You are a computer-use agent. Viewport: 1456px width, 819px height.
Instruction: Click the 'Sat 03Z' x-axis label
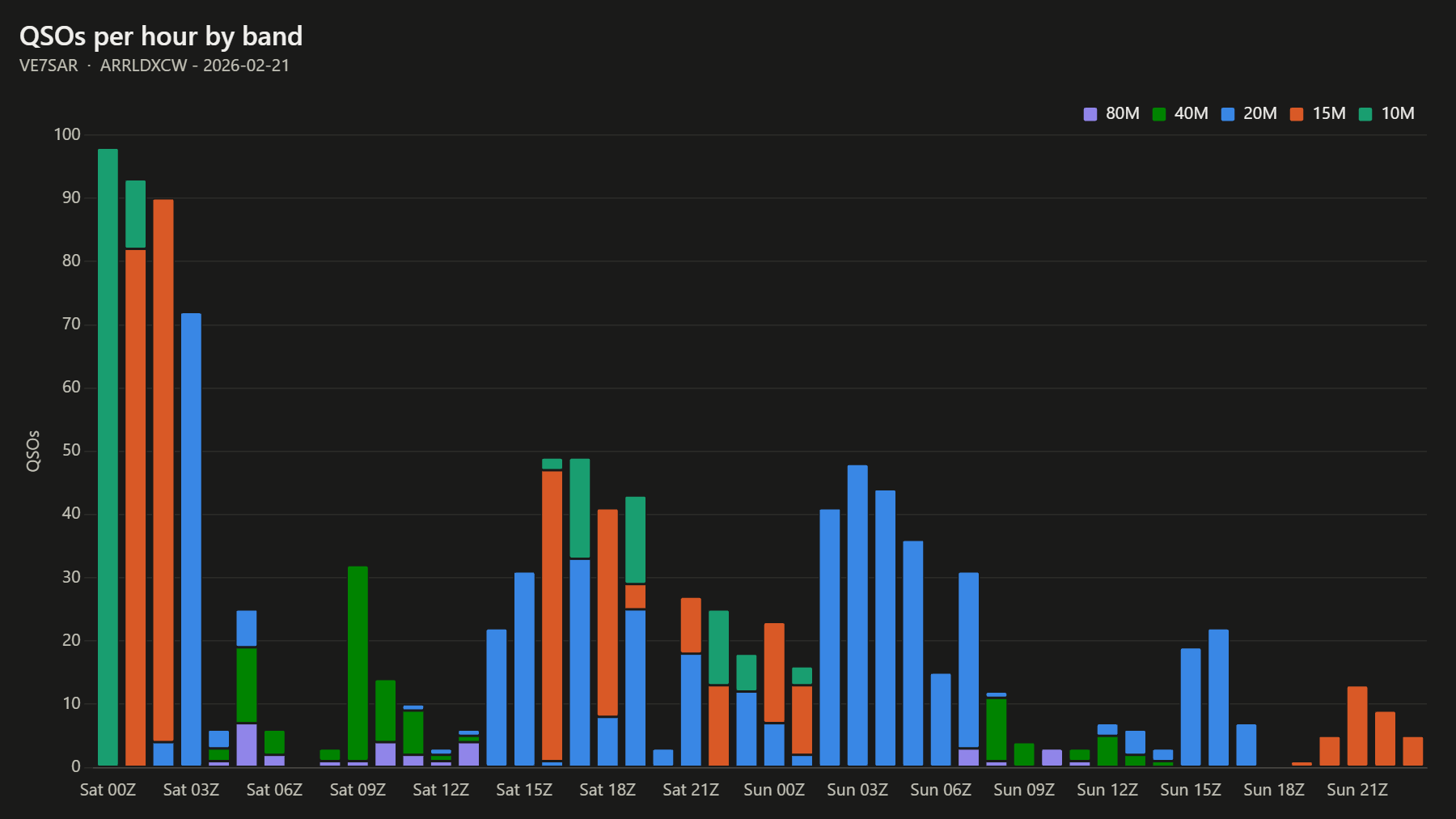(x=191, y=790)
